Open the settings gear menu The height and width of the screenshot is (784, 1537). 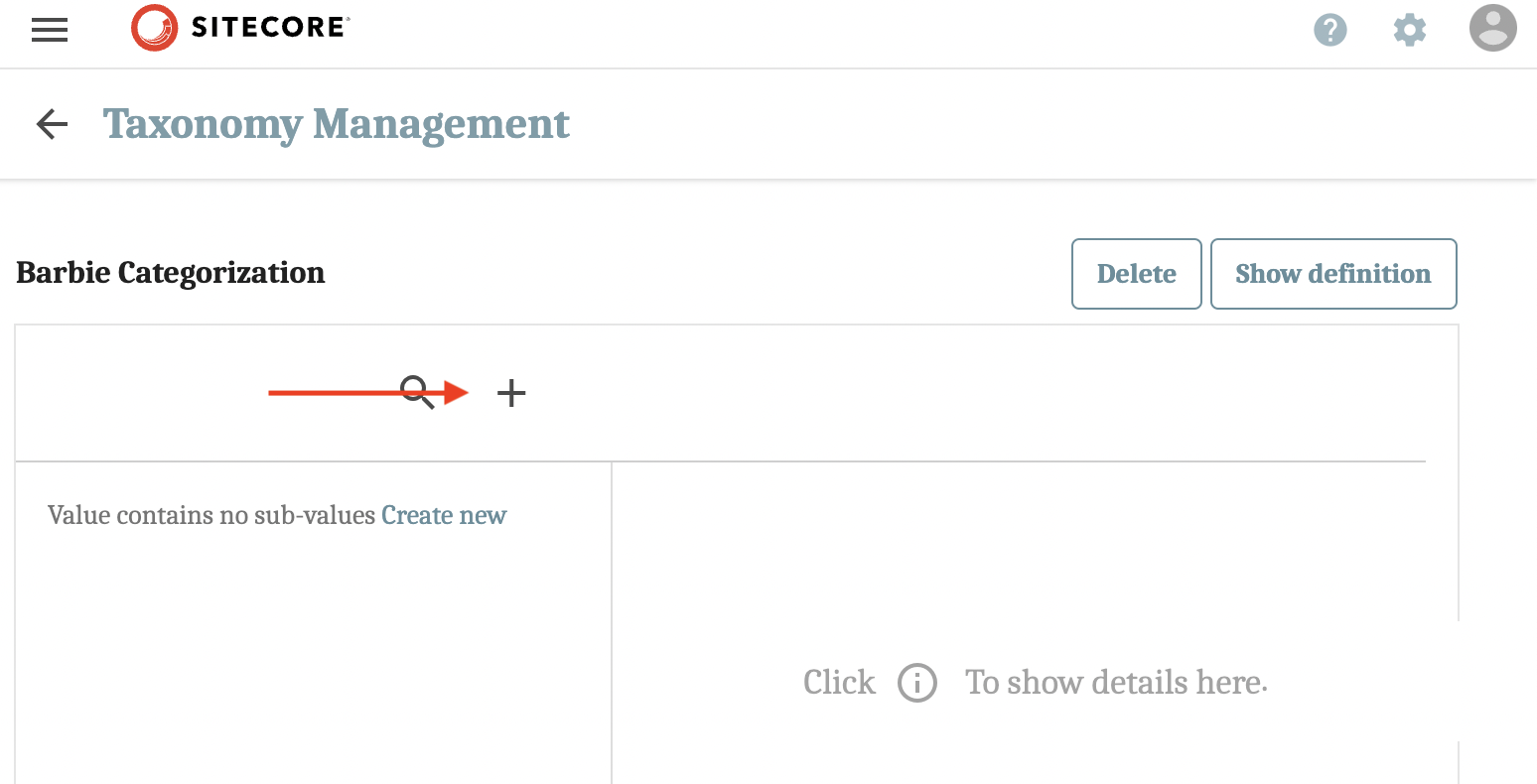(x=1409, y=30)
